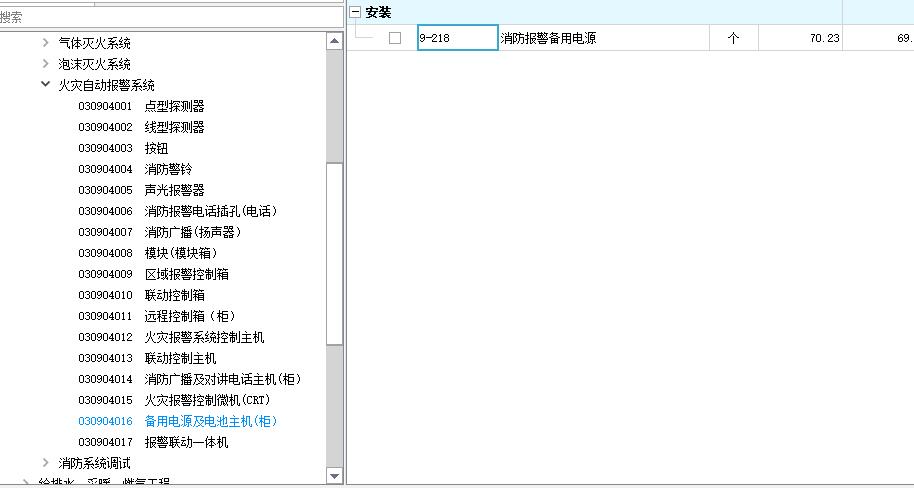Expand the 泡沫灭火系统 tree node
The image size is (914, 488).
click(45, 64)
